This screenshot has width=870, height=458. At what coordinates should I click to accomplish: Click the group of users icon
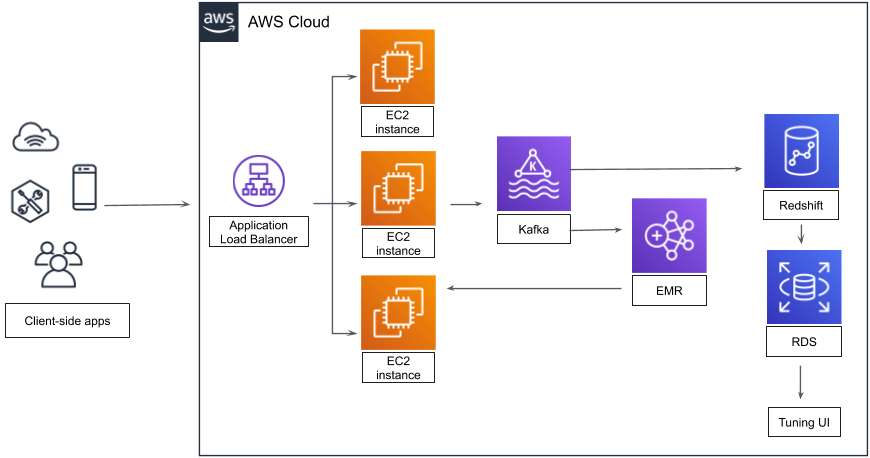(x=58, y=265)
